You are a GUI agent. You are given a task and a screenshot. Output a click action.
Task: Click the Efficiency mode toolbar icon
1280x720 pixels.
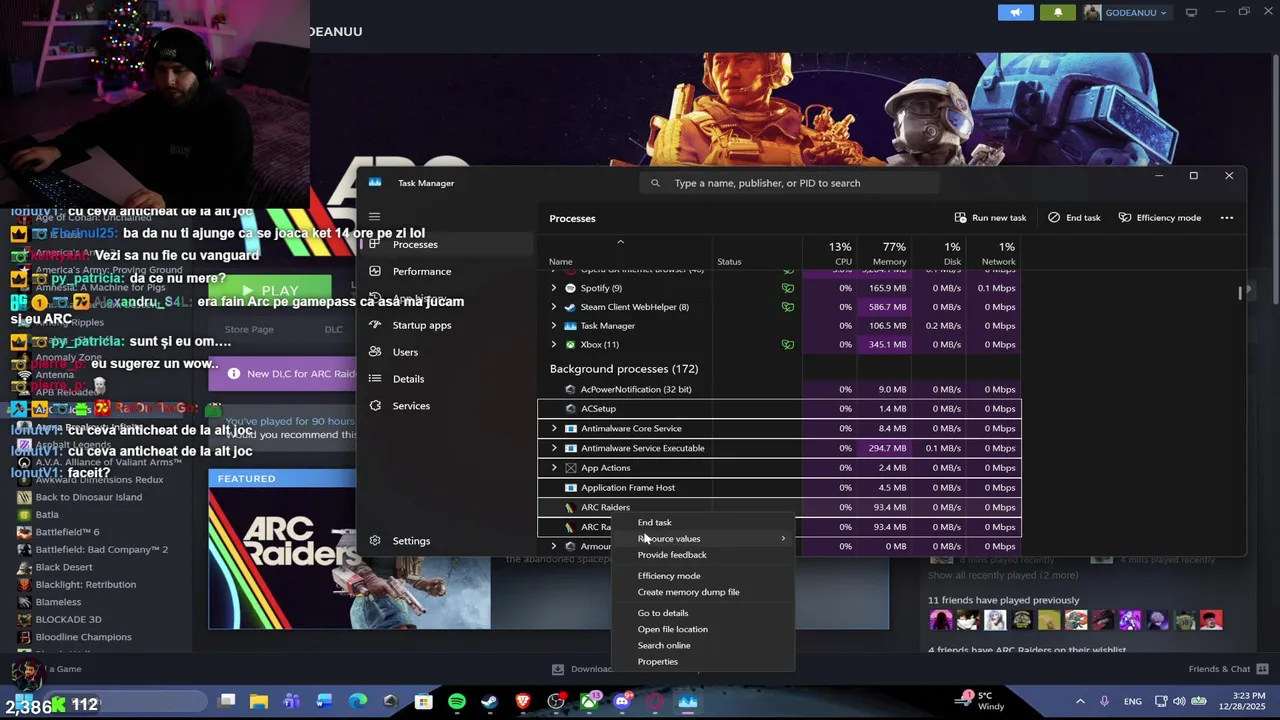point(1125,218)
